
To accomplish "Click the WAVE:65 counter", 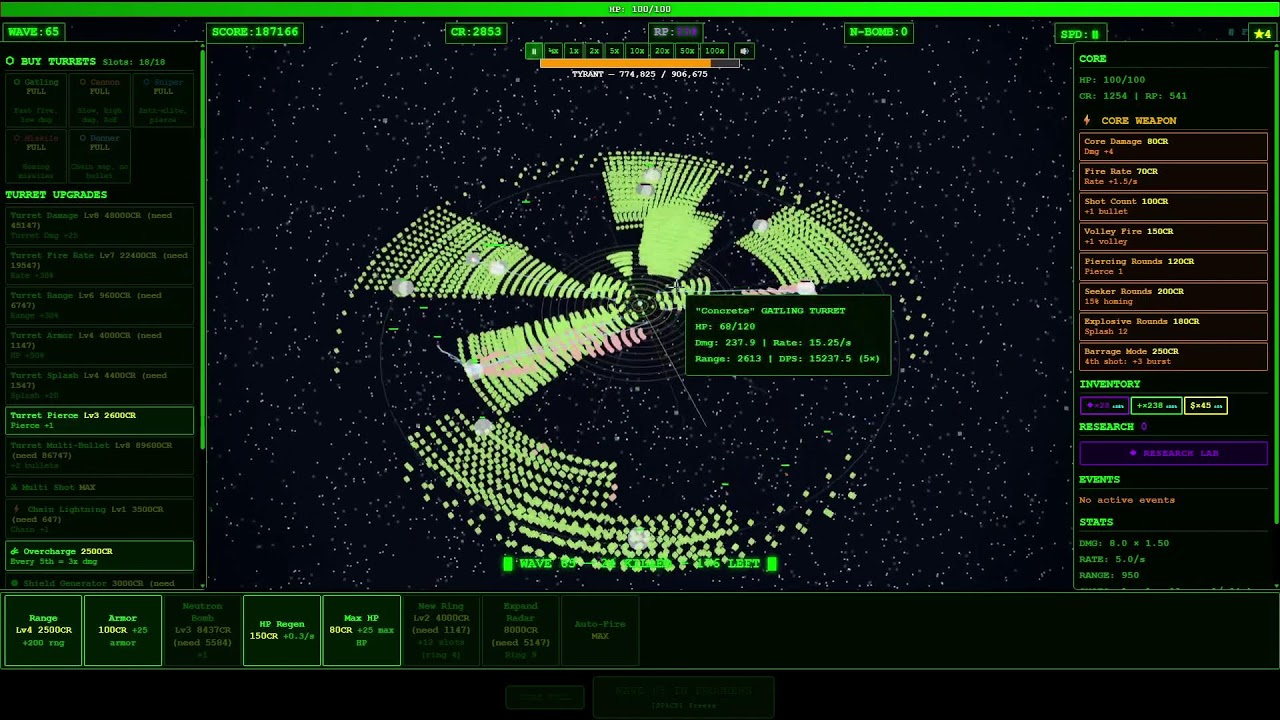I will pos(33,32).
